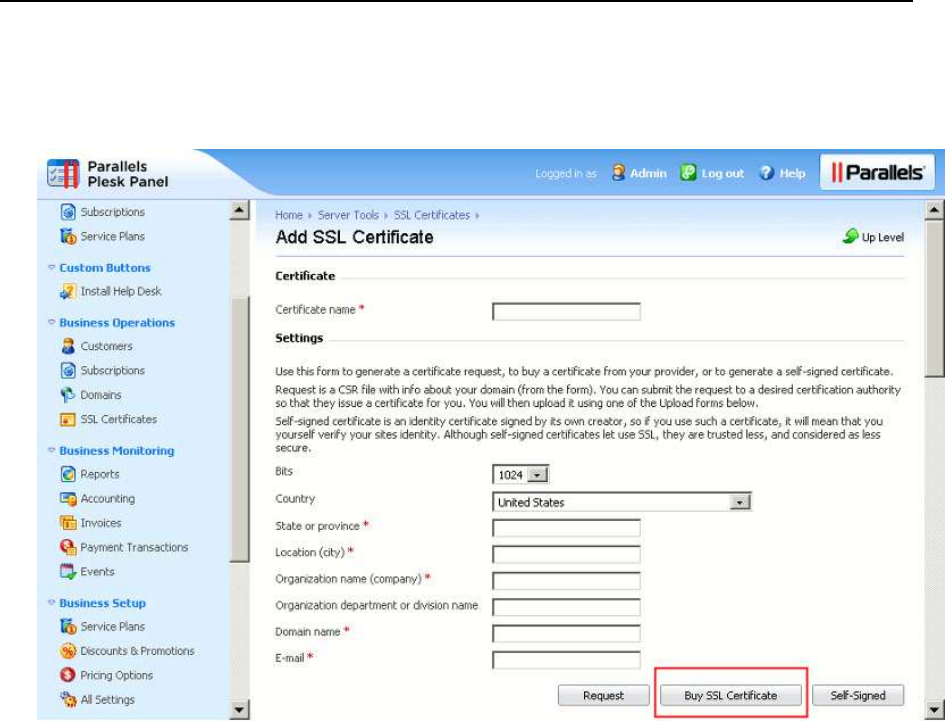Click the sidebar scrollbar thumb
Image resolution: width=945 pixels, height=721 pixels.
[239, 429]
